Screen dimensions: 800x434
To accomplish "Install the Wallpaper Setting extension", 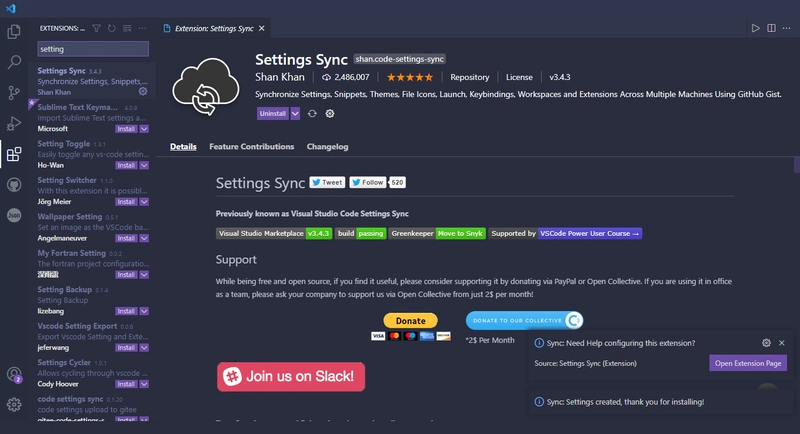I will point(126,238).
